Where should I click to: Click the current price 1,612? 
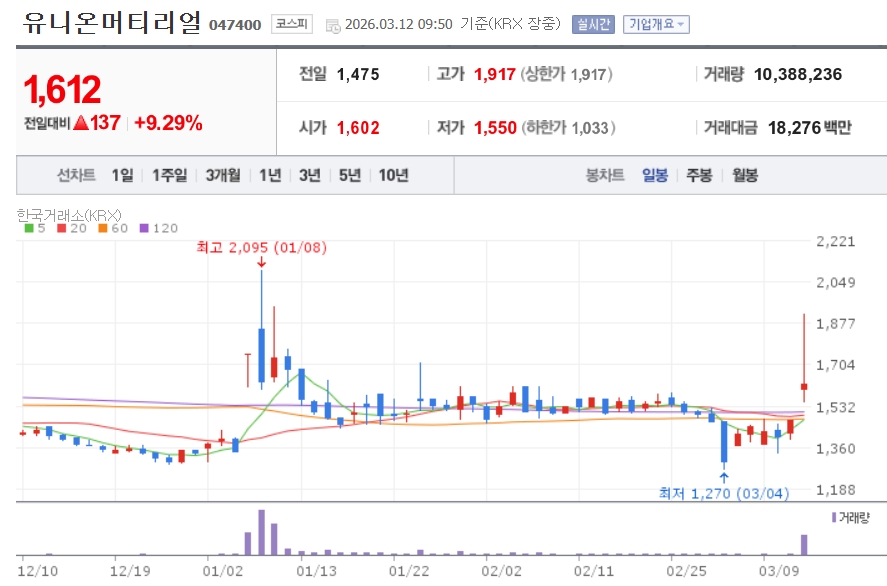(62, 89)
